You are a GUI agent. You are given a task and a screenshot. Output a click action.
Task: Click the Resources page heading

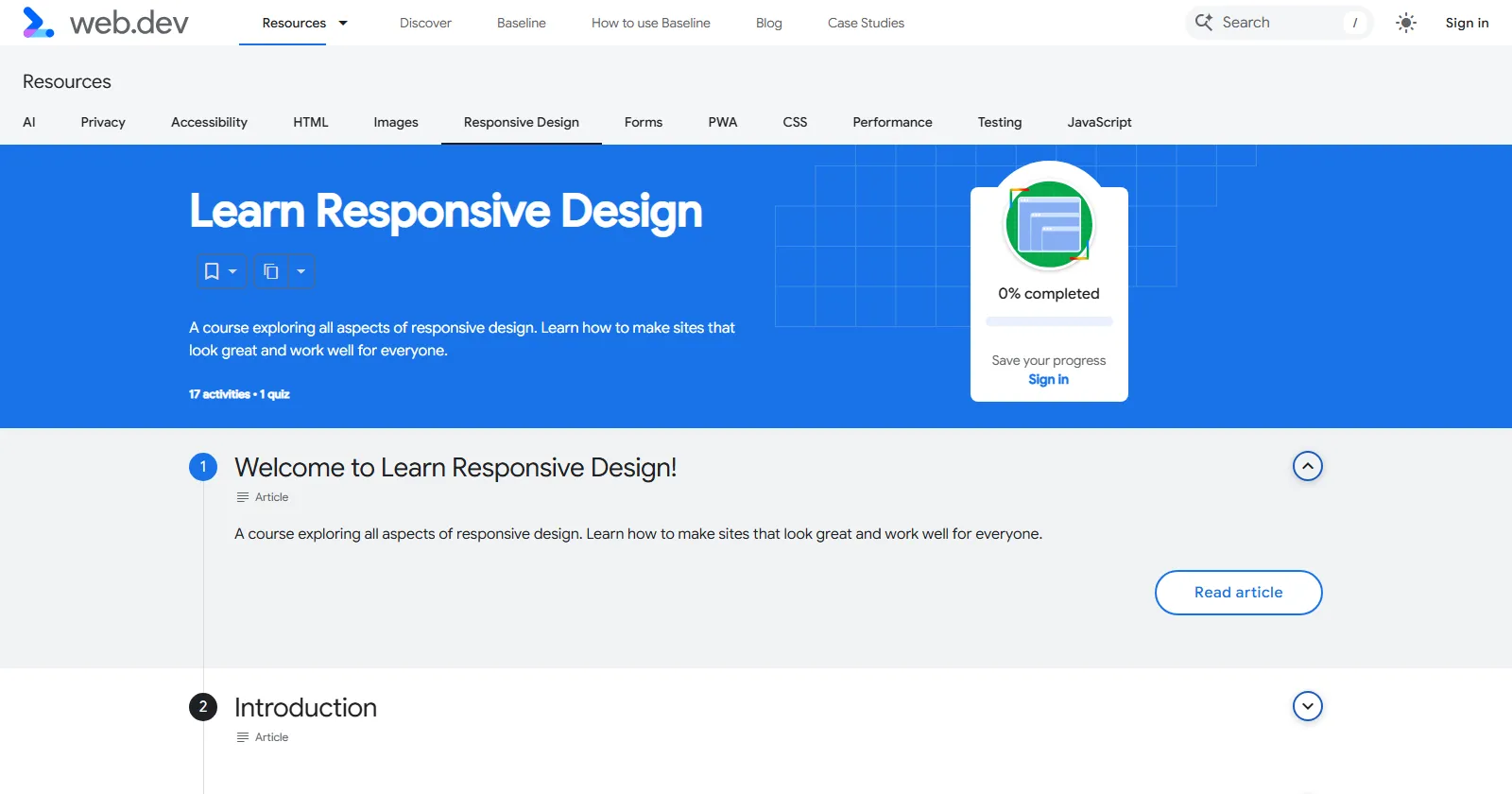pyautogui.click(x=67, y=81)
